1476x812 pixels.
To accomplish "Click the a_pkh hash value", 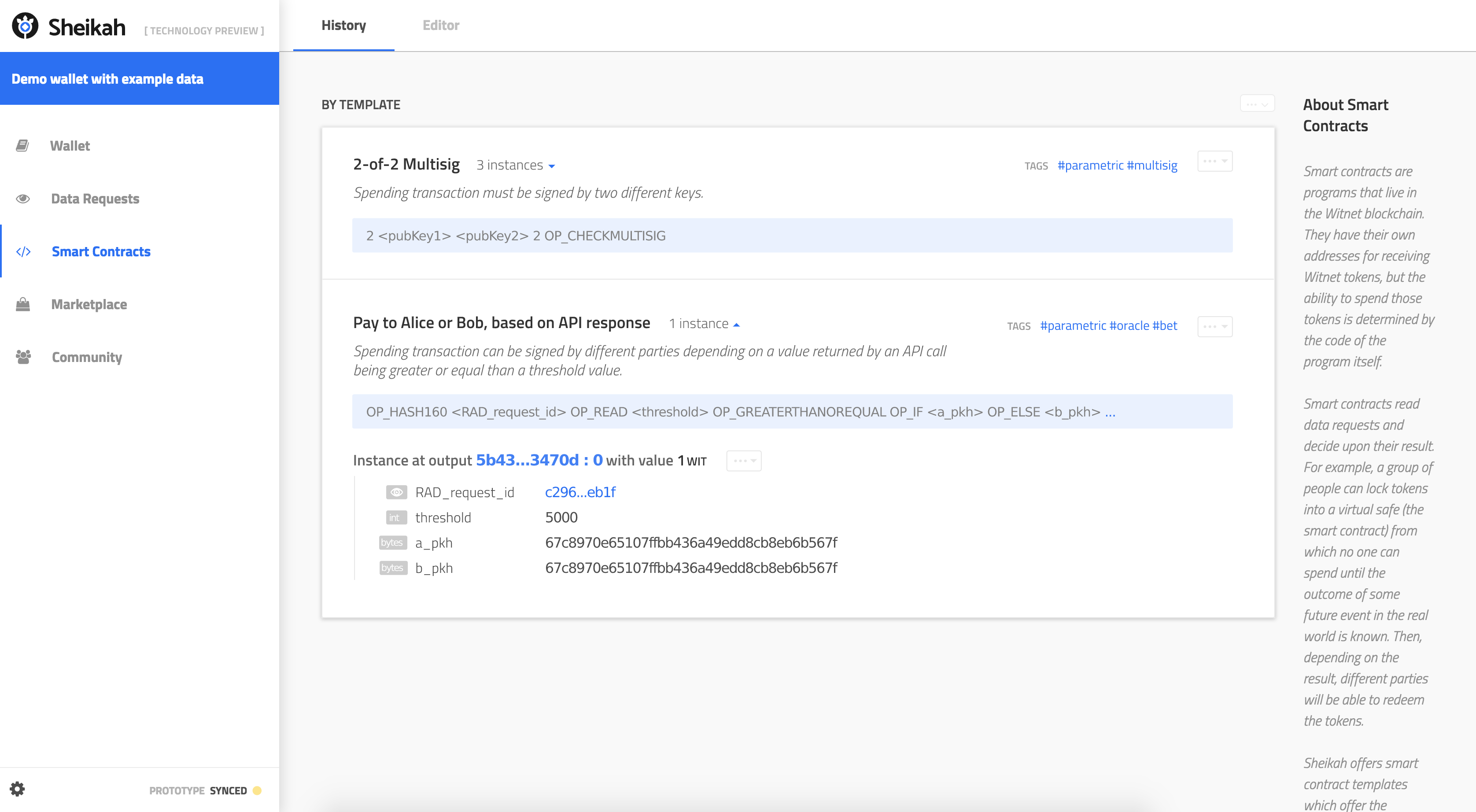I will click(691, 543).
